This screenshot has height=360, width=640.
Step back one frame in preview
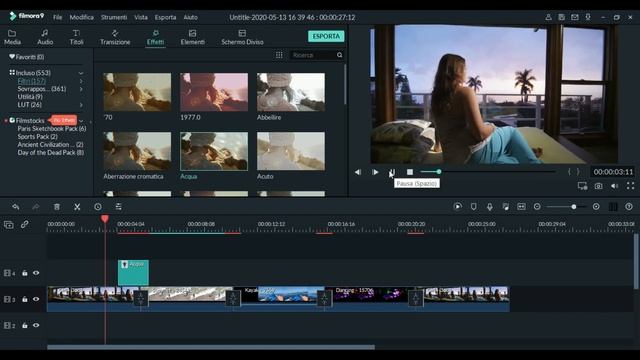pos(358,172)
